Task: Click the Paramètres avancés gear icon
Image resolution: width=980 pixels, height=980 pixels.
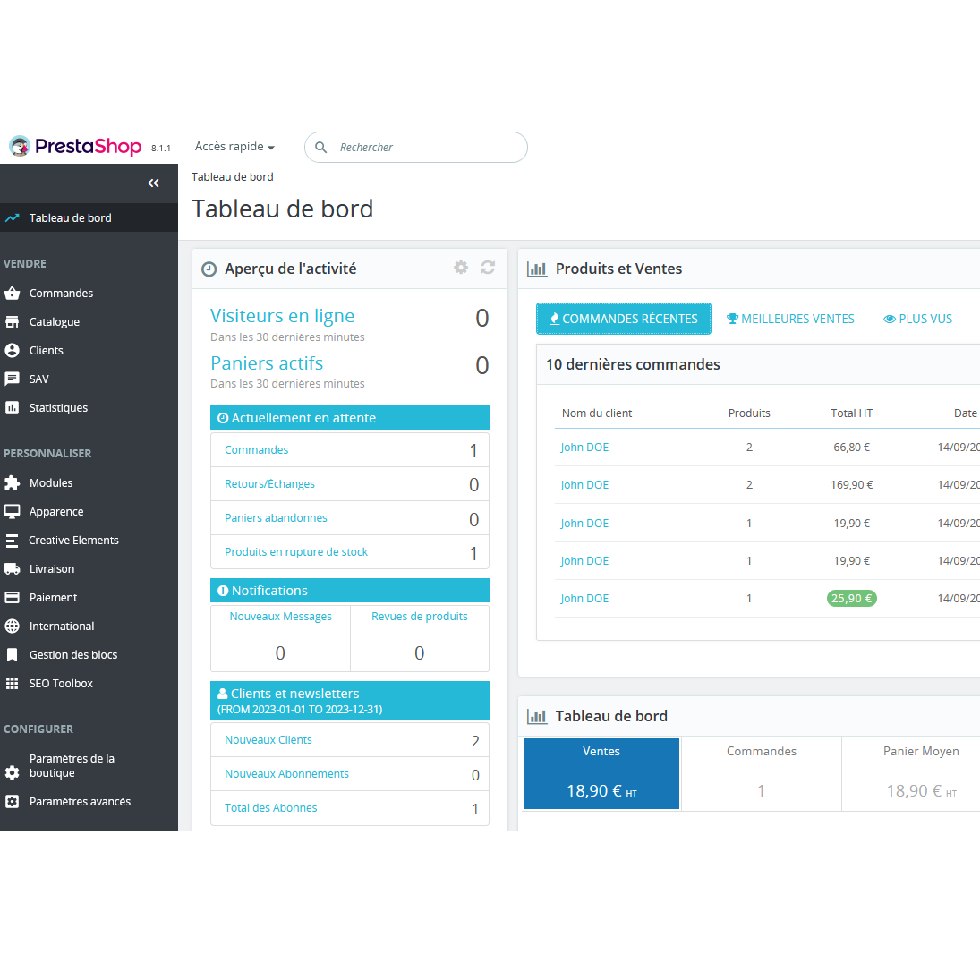Action: pos(12,801)
